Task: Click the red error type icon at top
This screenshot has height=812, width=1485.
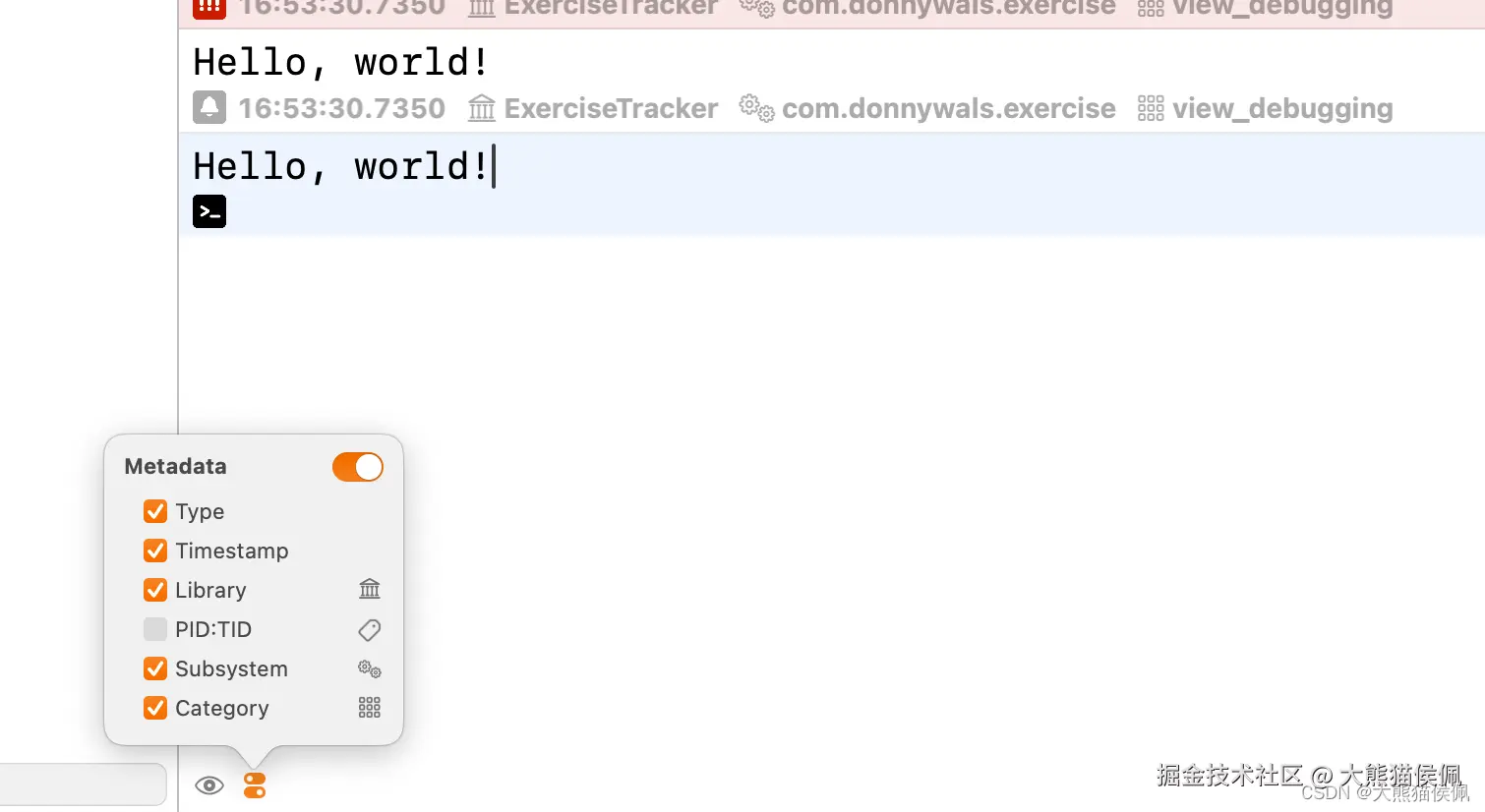Action: click(209, 9)
